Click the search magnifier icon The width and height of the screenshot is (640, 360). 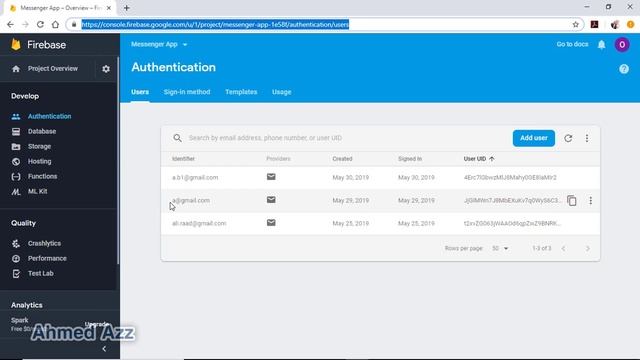(178, 138)
